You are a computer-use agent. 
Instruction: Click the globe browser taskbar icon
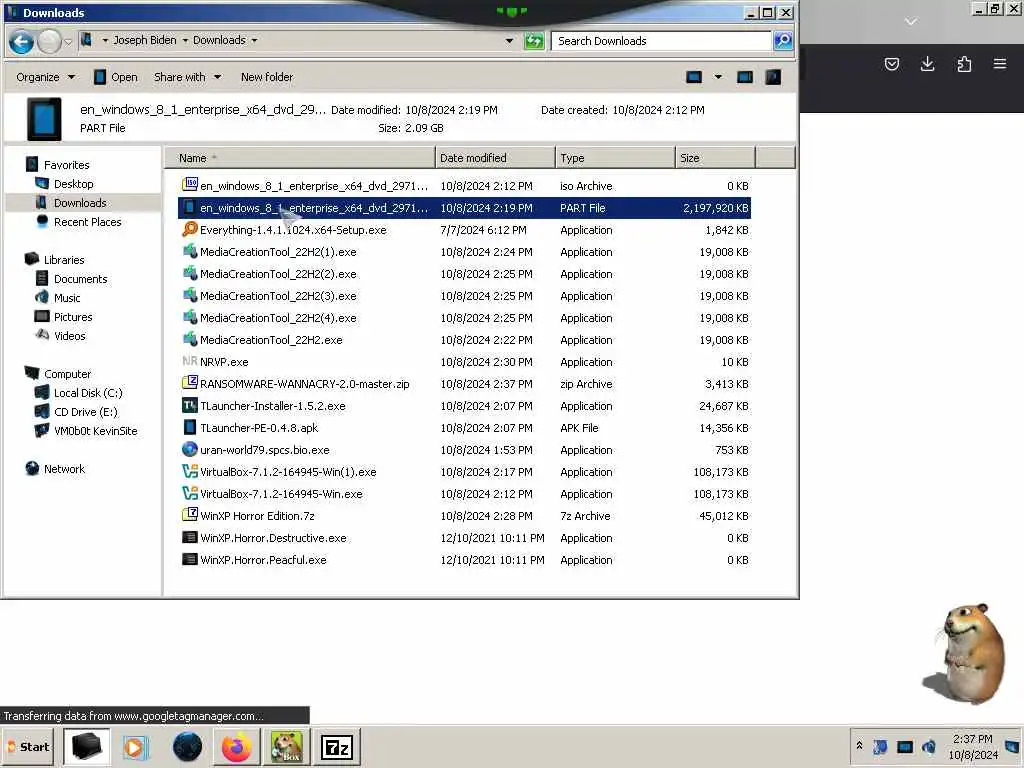click(x=187, y=746)
